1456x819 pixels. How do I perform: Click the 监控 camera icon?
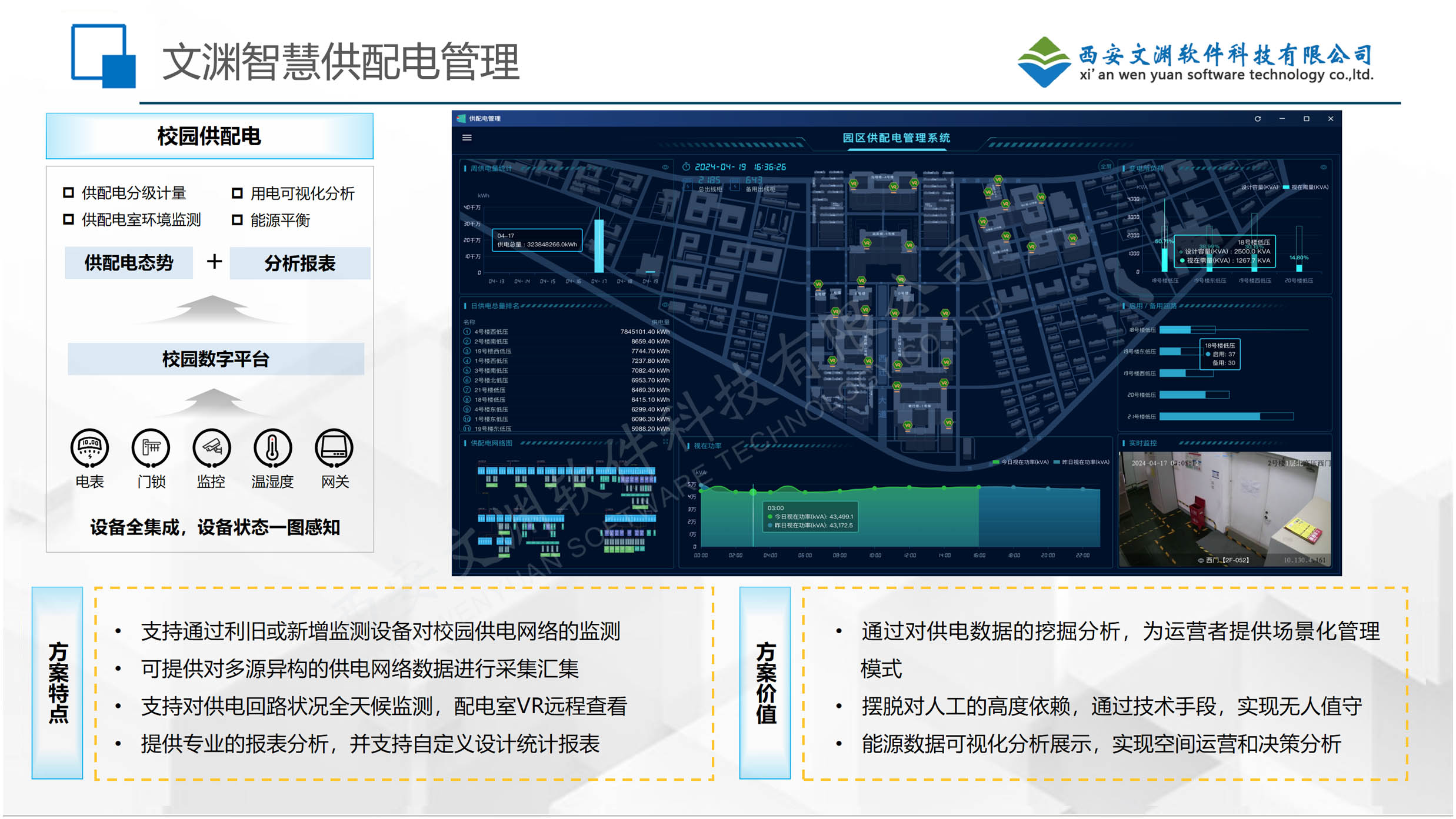(x=212, y=448)
